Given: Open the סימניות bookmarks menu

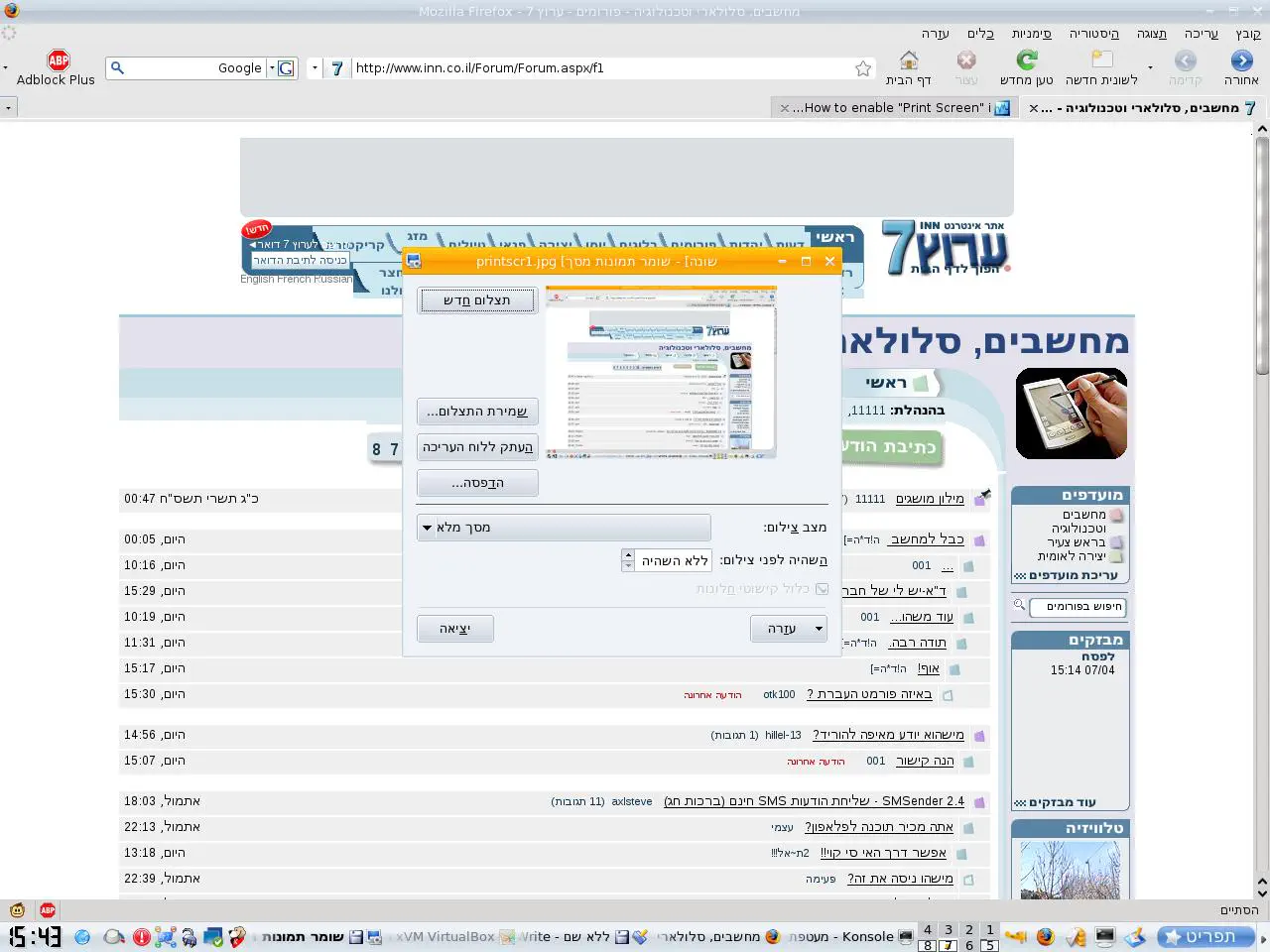Looking at the screenshot, I should [1031, 34].
